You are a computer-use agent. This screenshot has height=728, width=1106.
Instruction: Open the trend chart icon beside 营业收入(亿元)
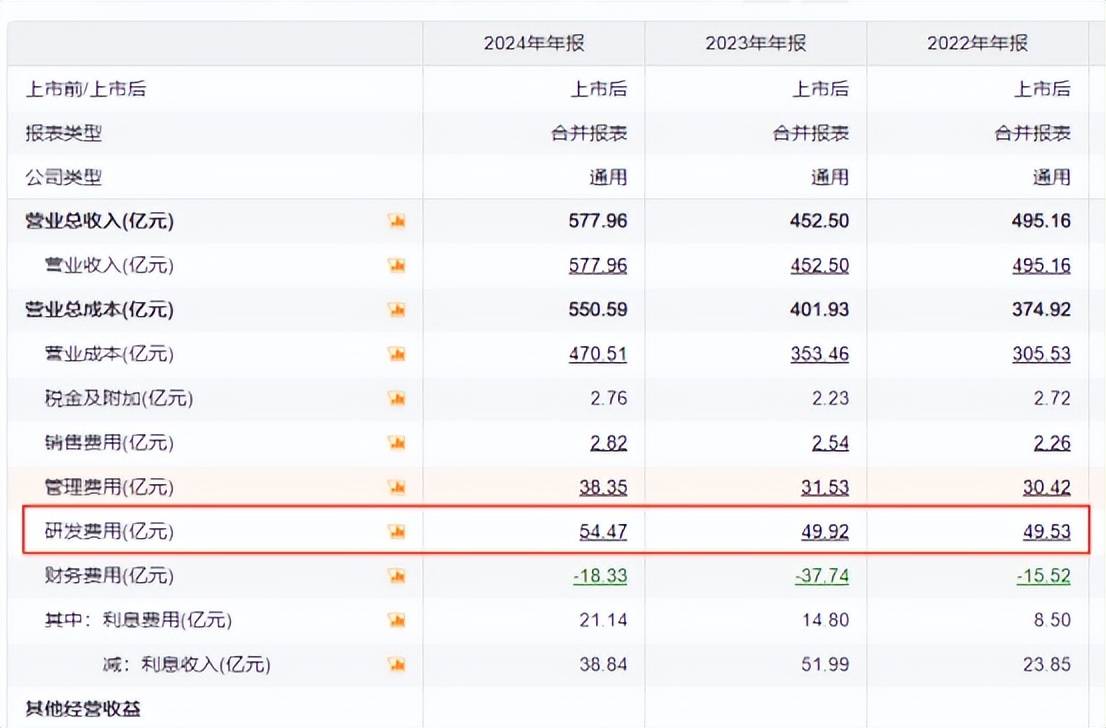(x=397, y=265)
